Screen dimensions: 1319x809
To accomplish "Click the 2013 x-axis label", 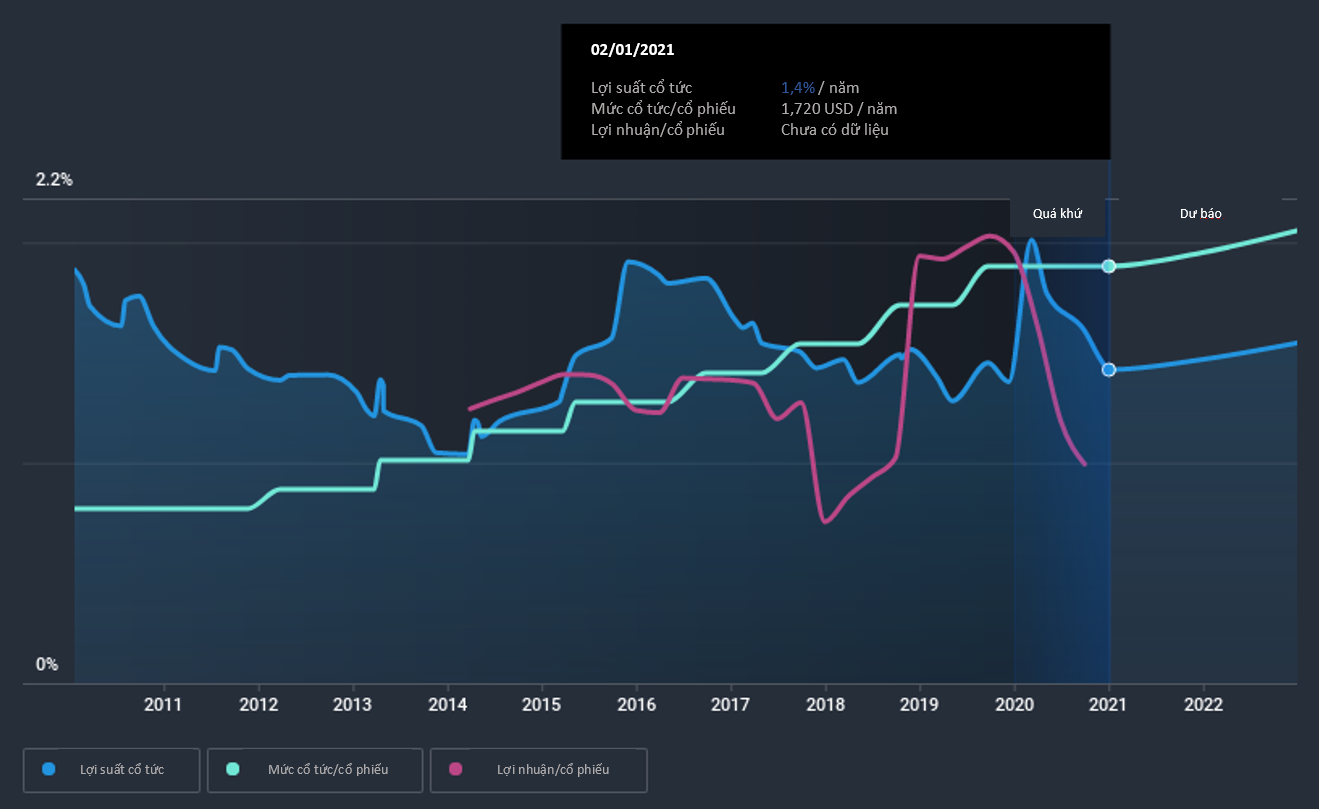I will click(x=352, y=705).
